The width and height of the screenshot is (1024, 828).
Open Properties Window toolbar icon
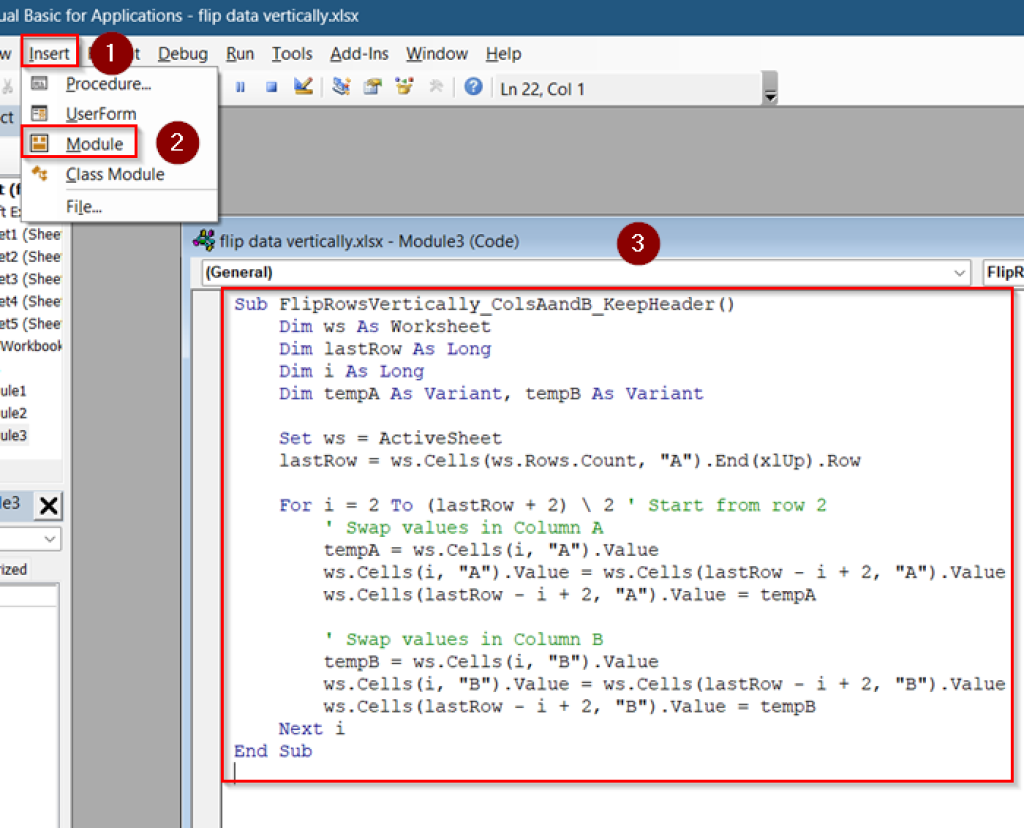click(373, 87)
